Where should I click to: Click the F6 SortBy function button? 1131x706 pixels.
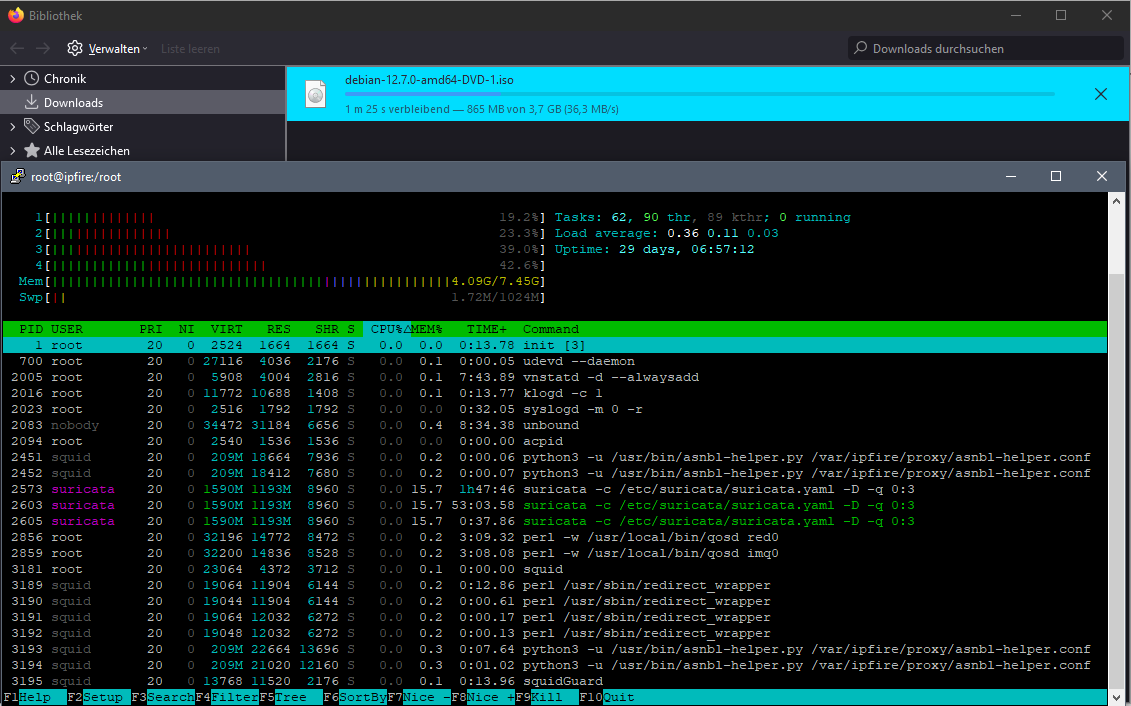(x=355, y=697)
